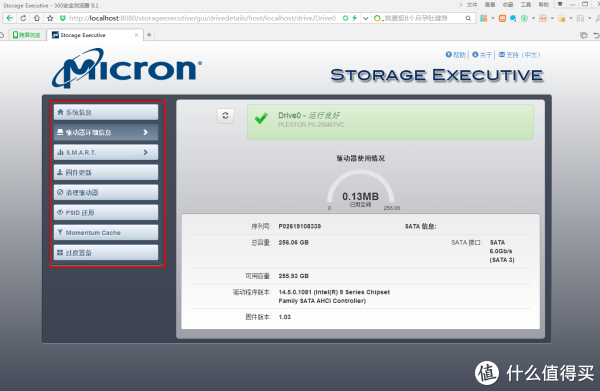Open PSID 还原 revert item
Screen dimensions: 600x391
click(106, 212)
